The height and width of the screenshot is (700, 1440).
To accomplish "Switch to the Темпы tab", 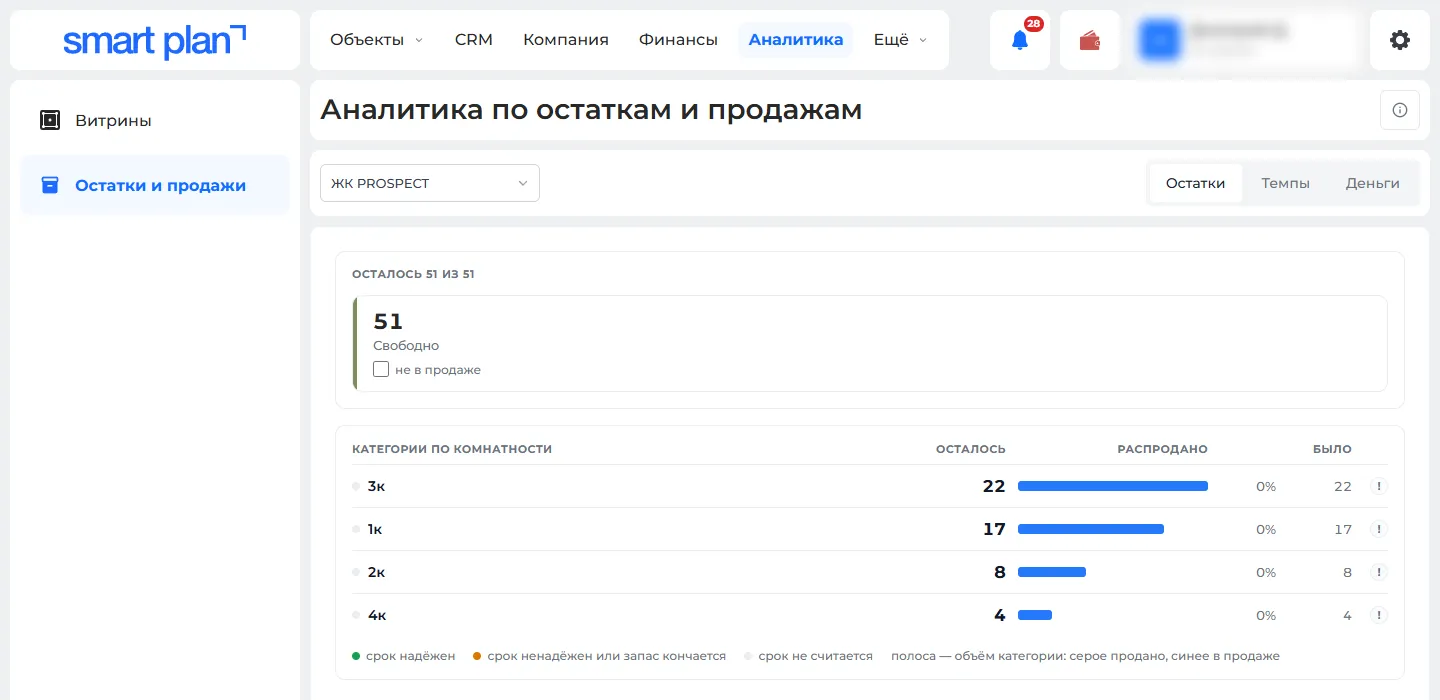I will click(1286, 183).
